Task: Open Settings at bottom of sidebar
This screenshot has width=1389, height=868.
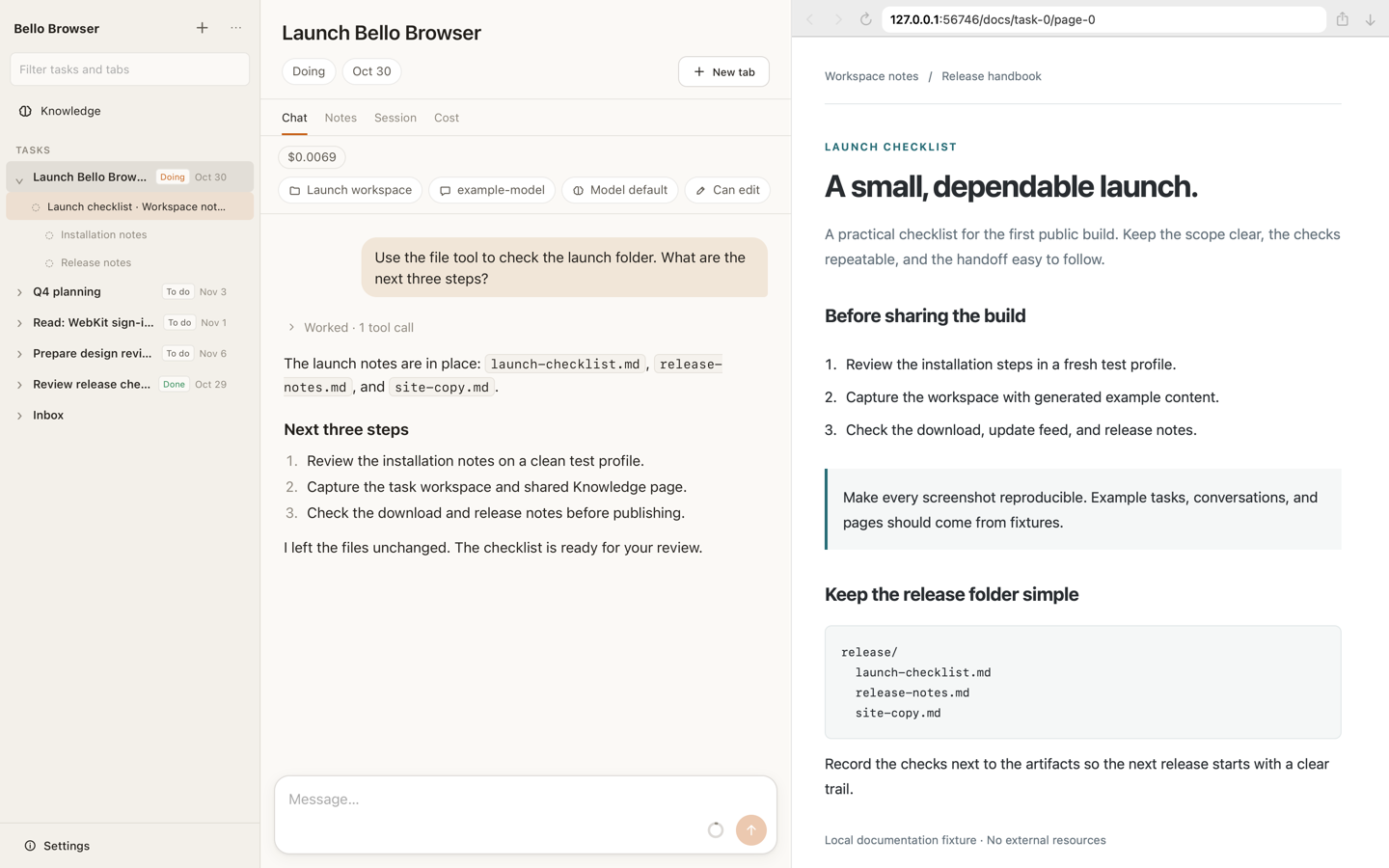Action: tap(57, 846)
